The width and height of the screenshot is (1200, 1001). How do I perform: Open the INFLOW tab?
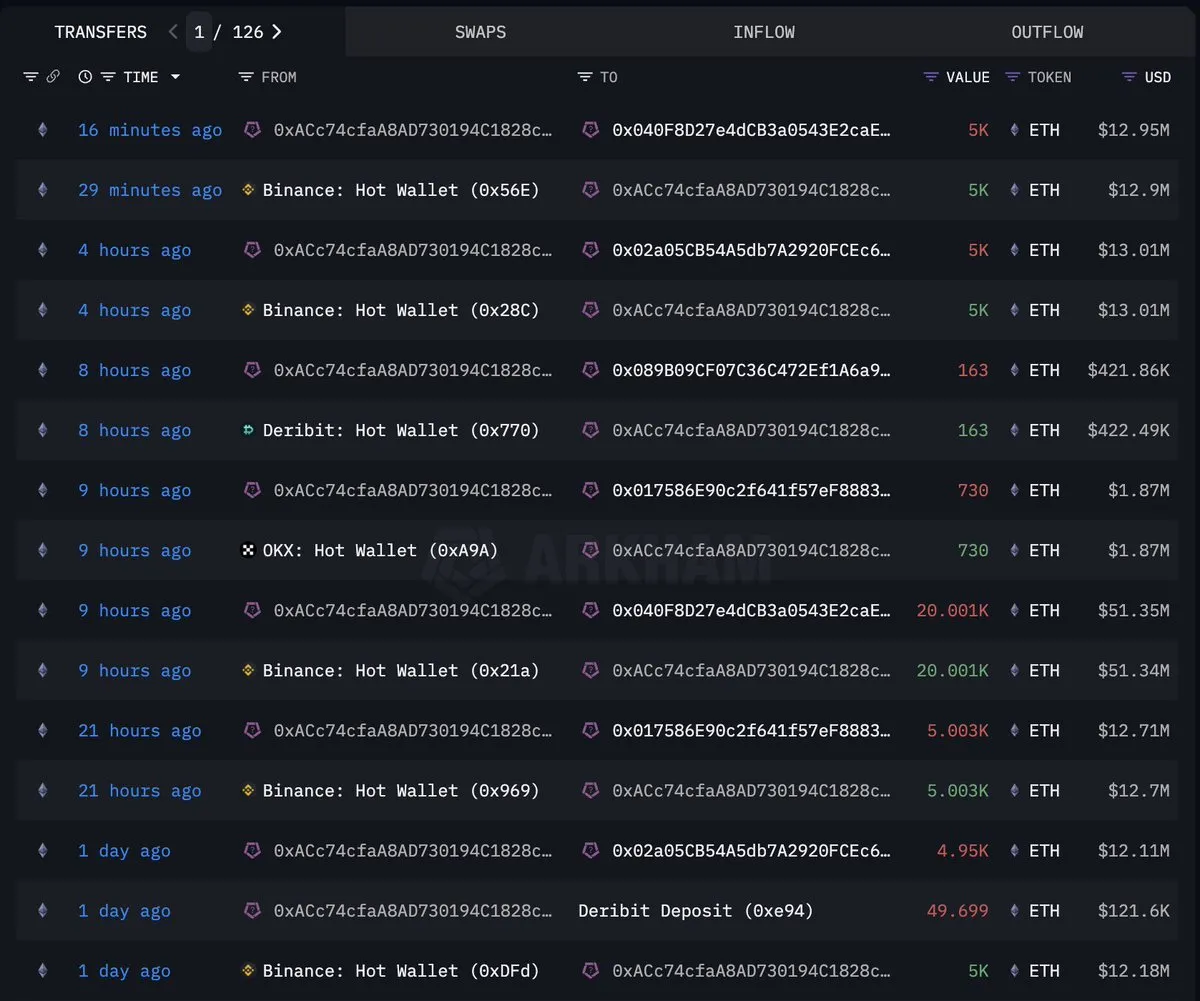(764, 32)
